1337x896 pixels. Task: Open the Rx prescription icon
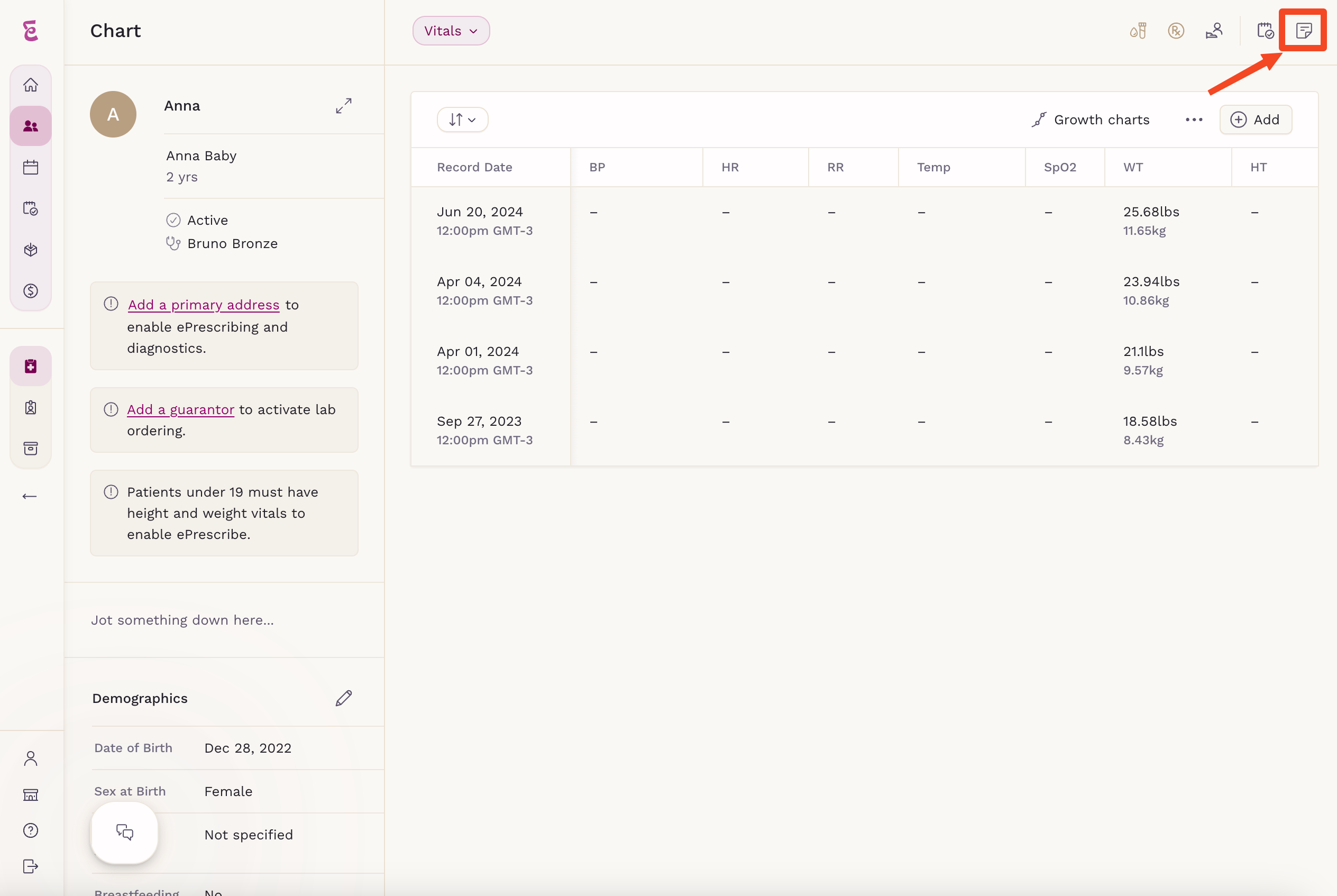coord(1176,31)
